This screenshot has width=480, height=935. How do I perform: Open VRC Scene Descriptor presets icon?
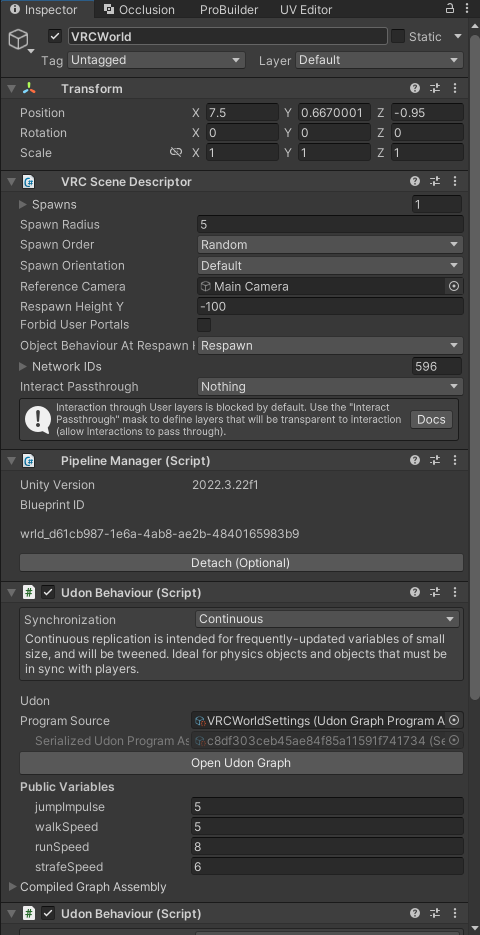[435, 181]
